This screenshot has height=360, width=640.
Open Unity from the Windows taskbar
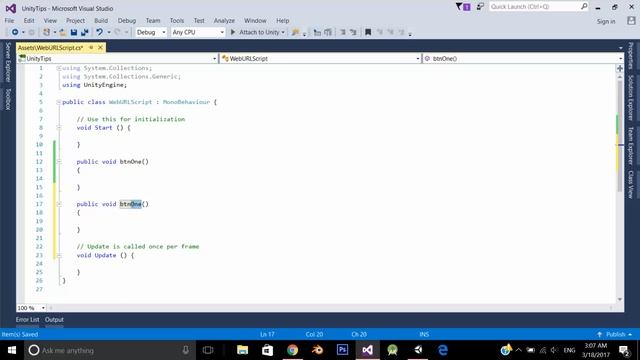pos(418,350)
